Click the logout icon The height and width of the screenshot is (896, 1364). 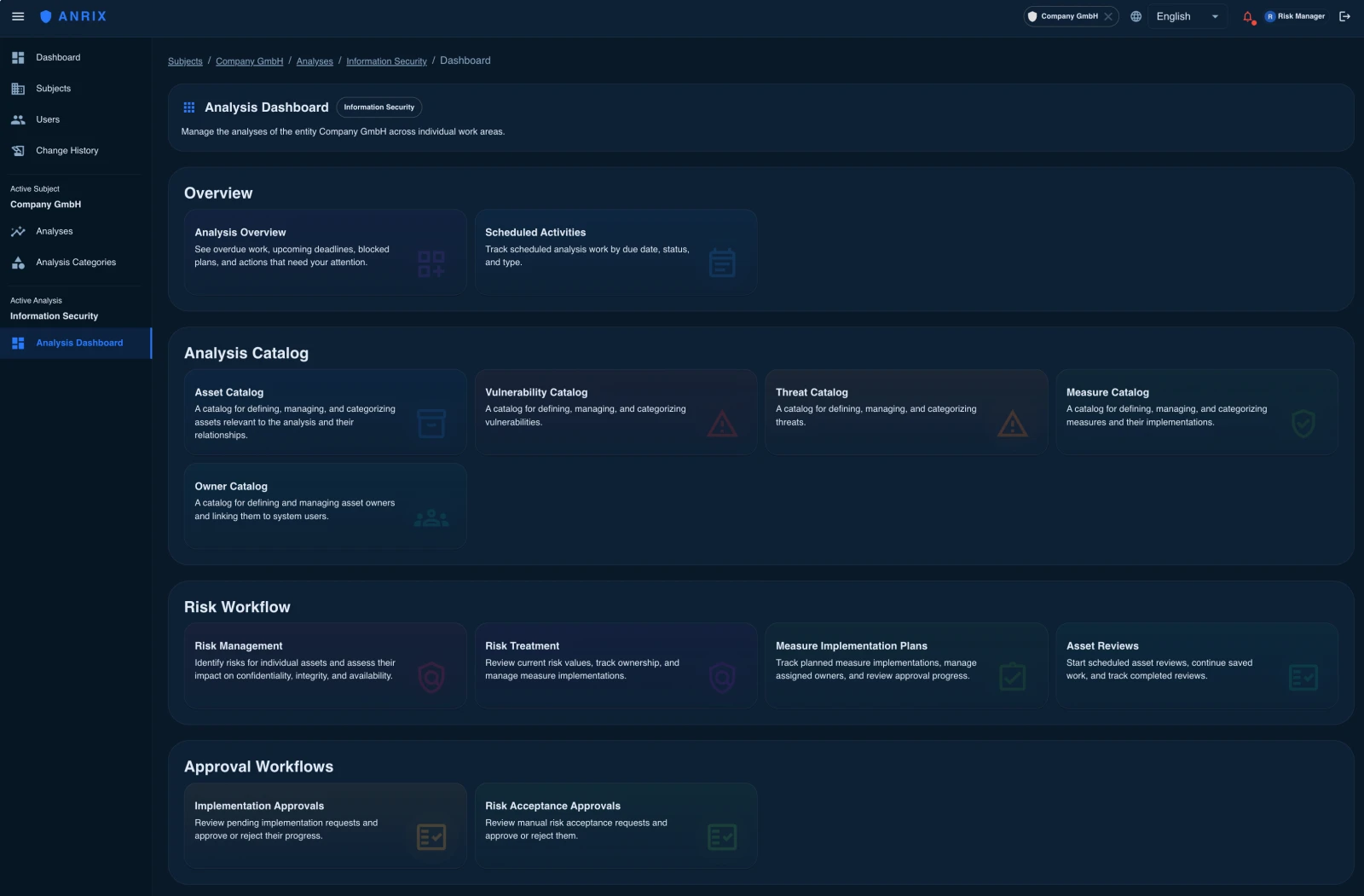coord(1344,16)
